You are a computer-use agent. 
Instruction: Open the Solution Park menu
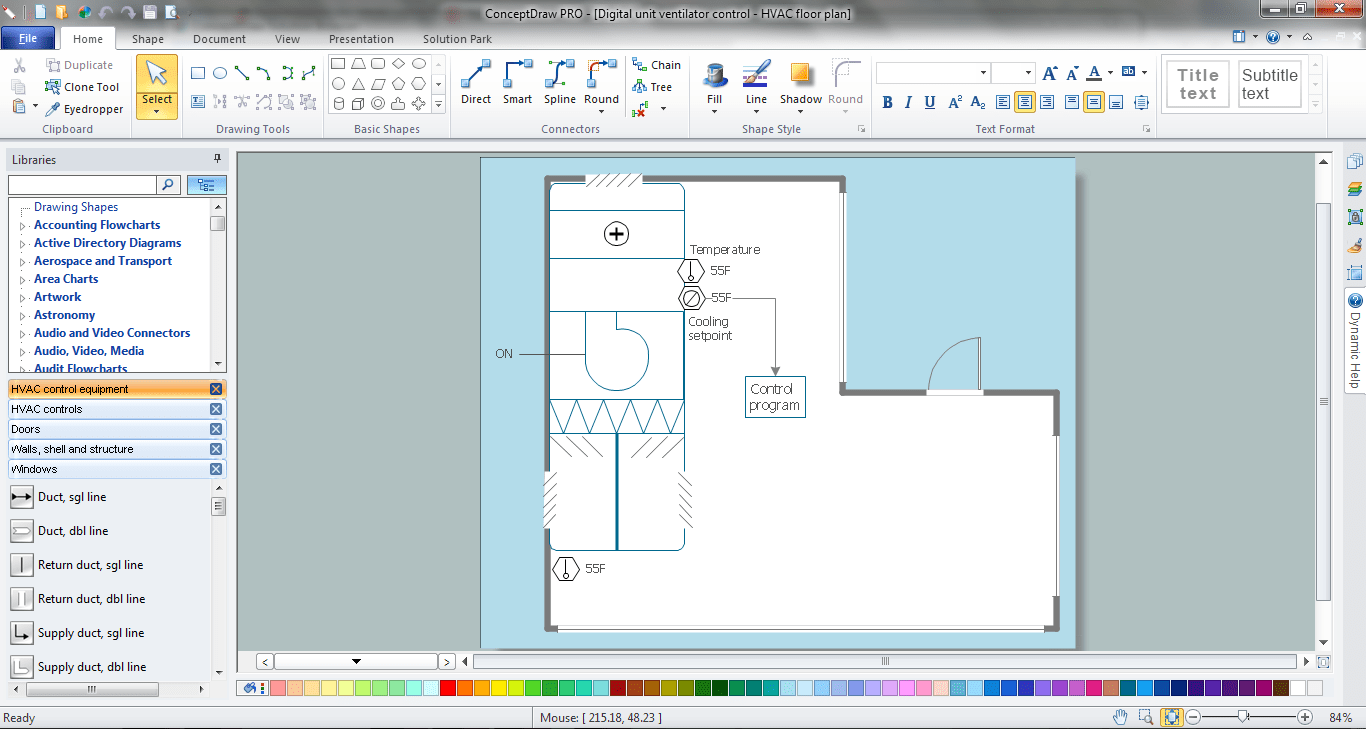pyautogui.click(x=456, y=39)
